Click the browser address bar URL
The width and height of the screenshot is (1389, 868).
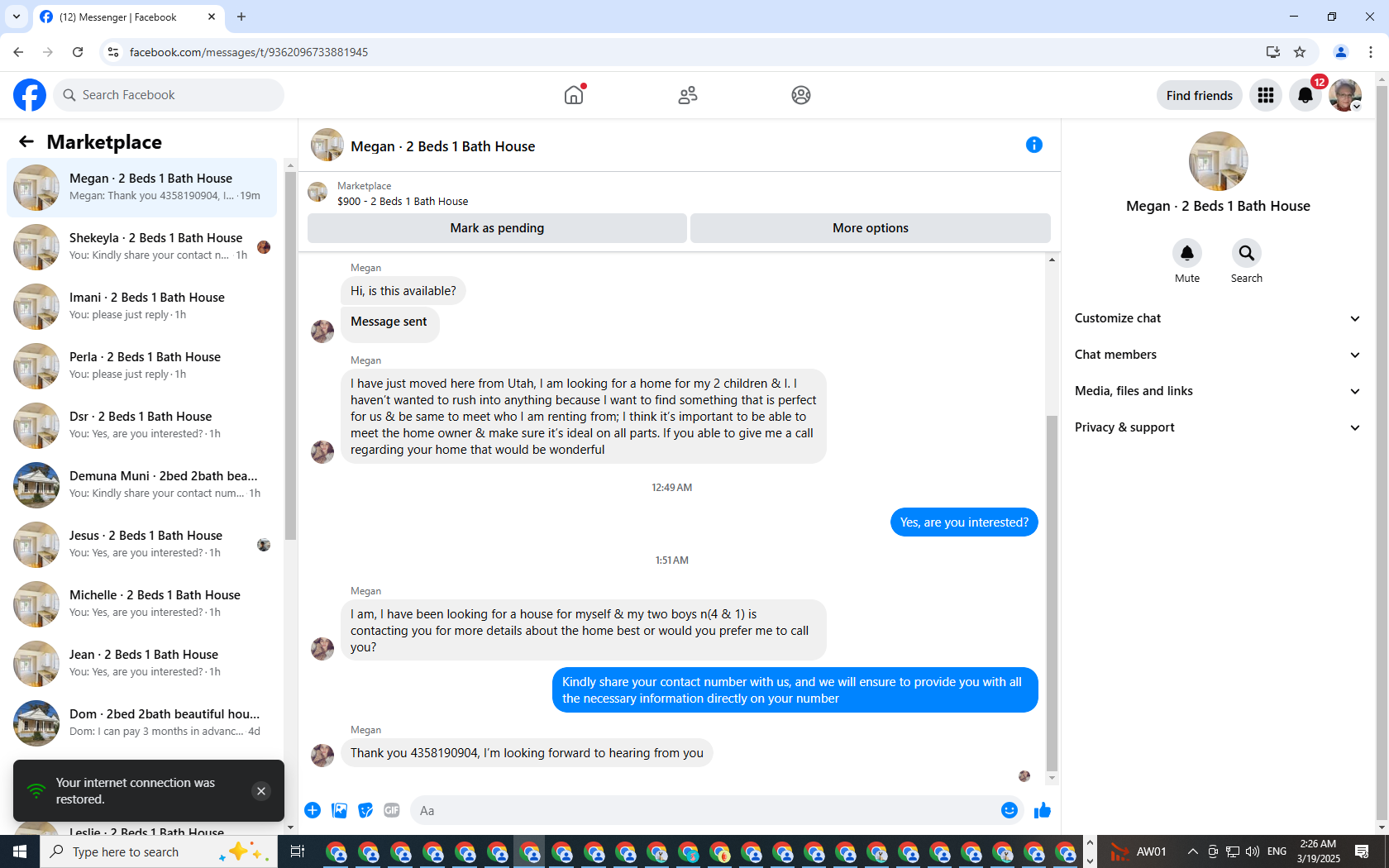point(249,52)
